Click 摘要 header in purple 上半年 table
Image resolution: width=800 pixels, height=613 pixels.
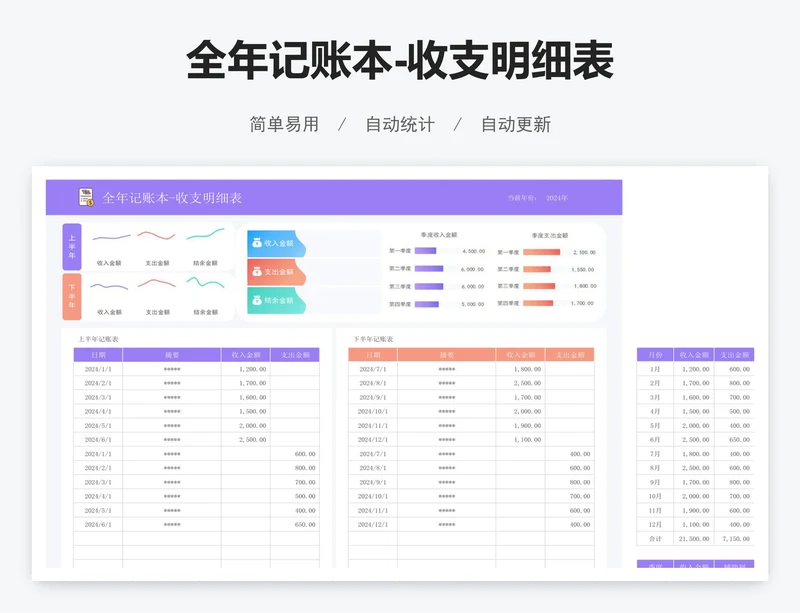172,355
